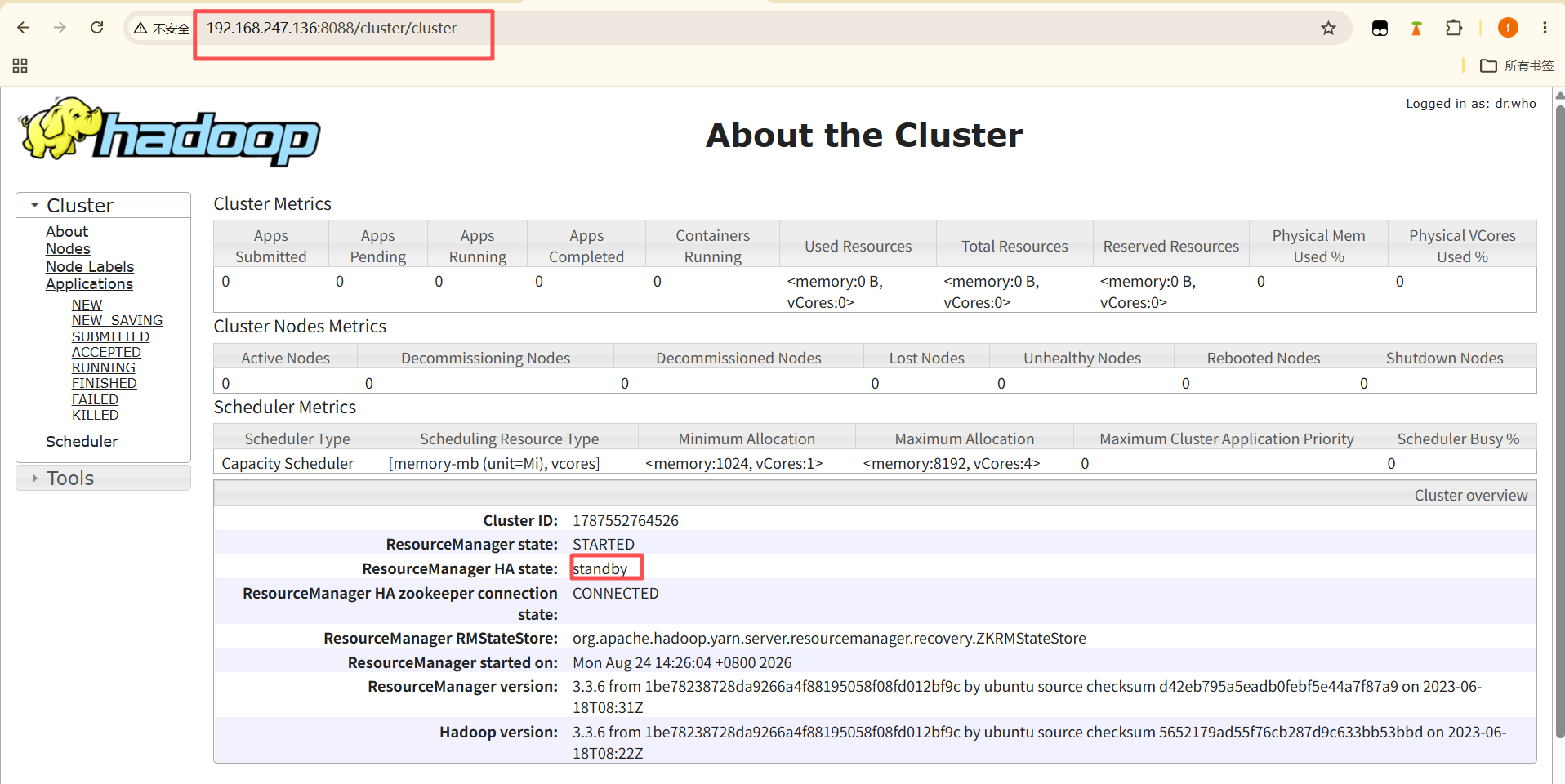The width and height of the screenshot is (1565, 784).
Task: Open the Node Labels link
Action: point(90,267)
